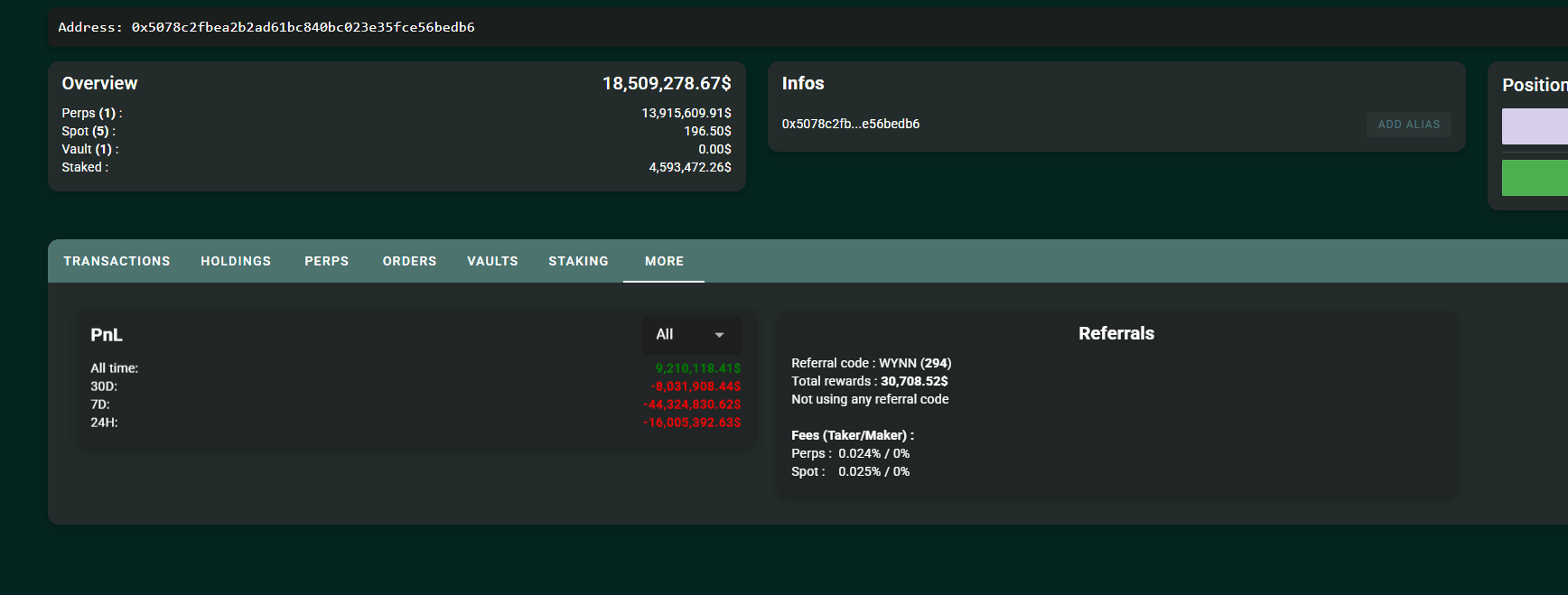Click the 24H label in PnL
Screen dimensions: 1568x595
[104, 423]
